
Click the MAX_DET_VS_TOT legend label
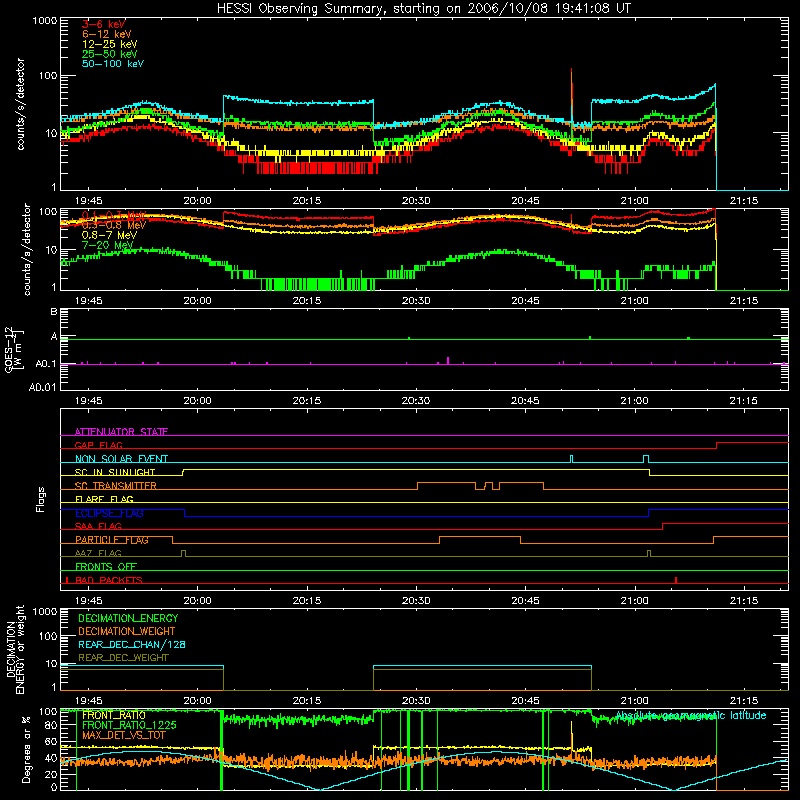124,735
